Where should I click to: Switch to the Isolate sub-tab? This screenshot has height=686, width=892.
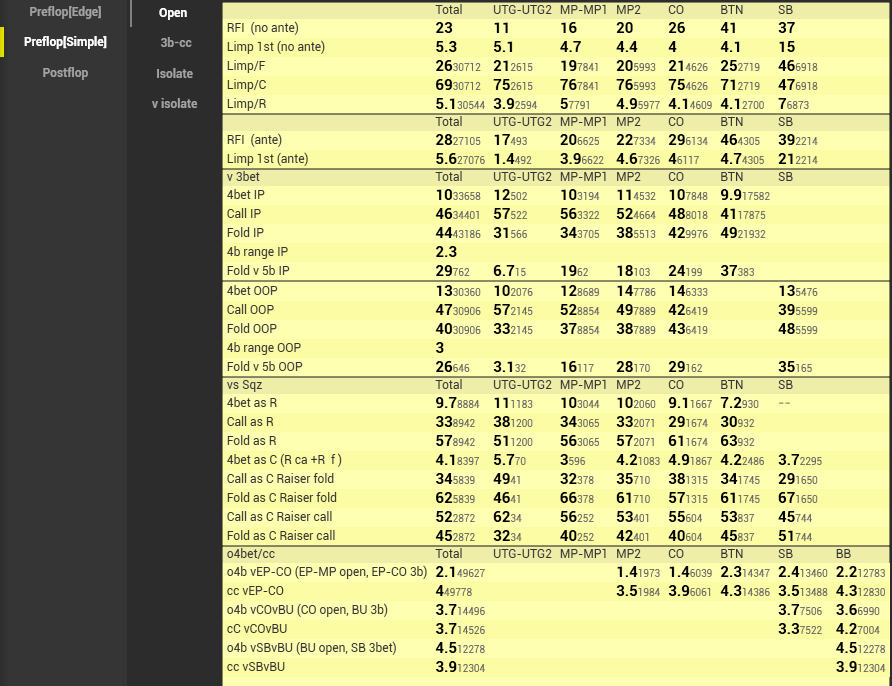(175, 74)
